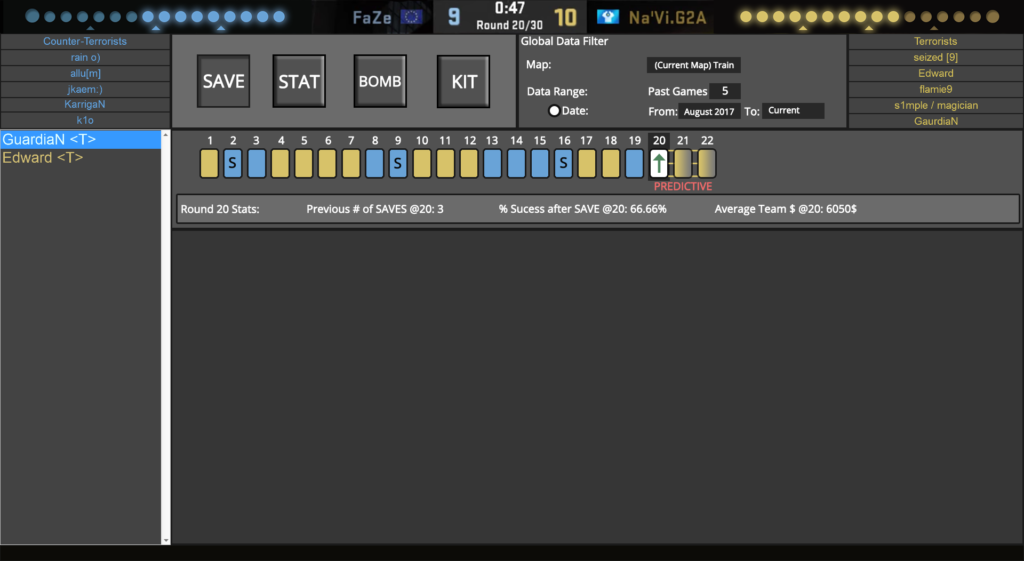
Task: Select round 6 marker
Action: tap(327, 163)
